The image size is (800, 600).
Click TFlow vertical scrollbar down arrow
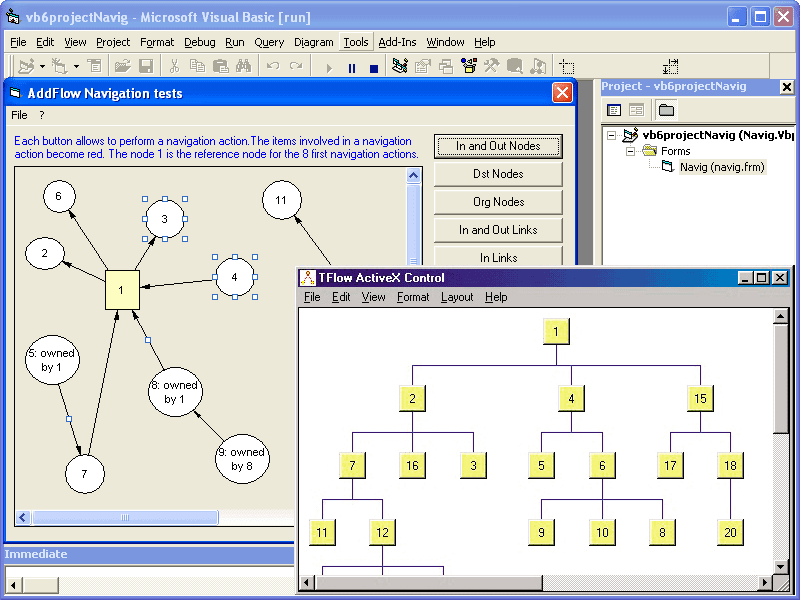point(780,566)
